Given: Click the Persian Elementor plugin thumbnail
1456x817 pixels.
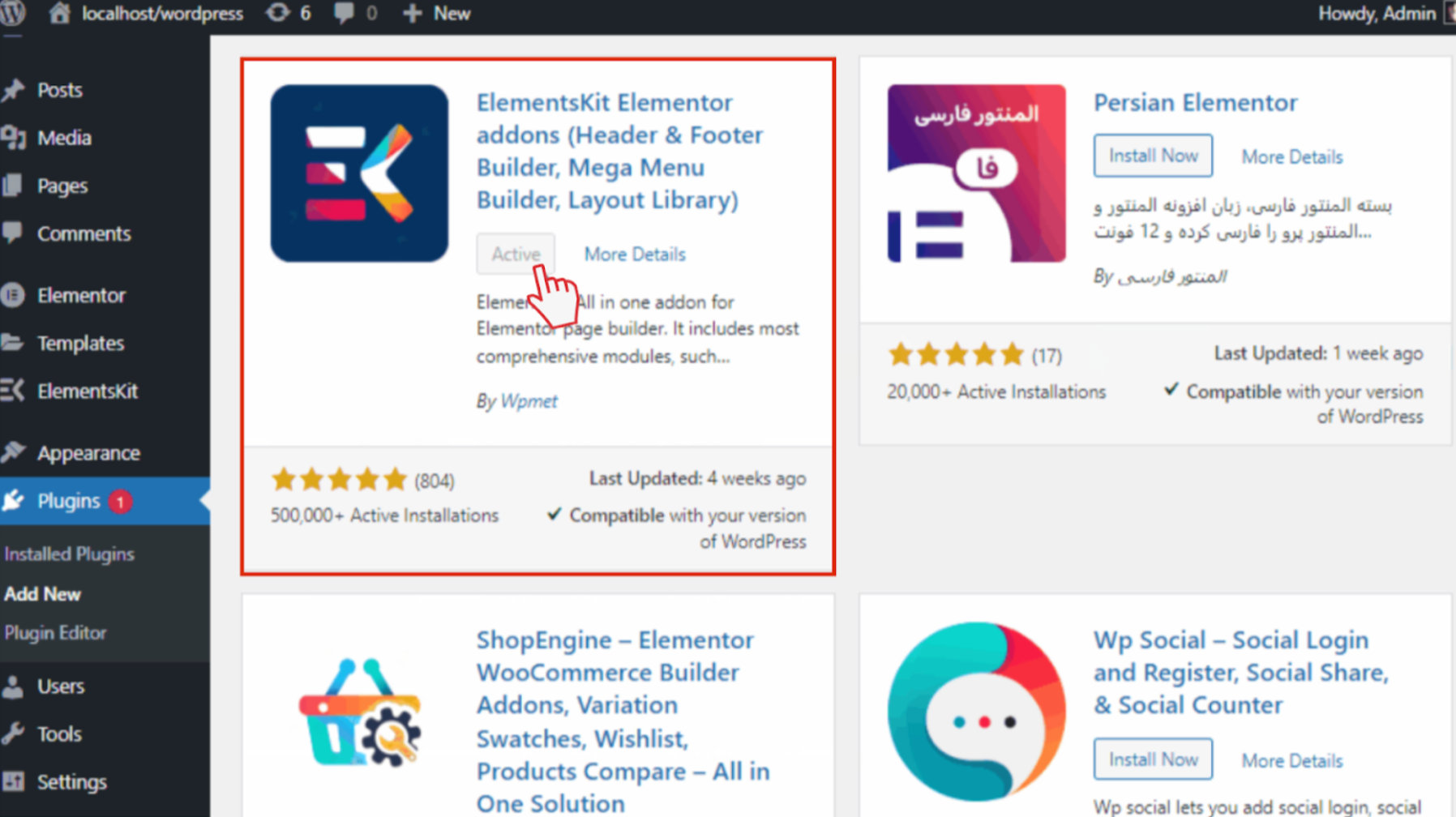Looking at the screenshot, I should coord(976,173).
